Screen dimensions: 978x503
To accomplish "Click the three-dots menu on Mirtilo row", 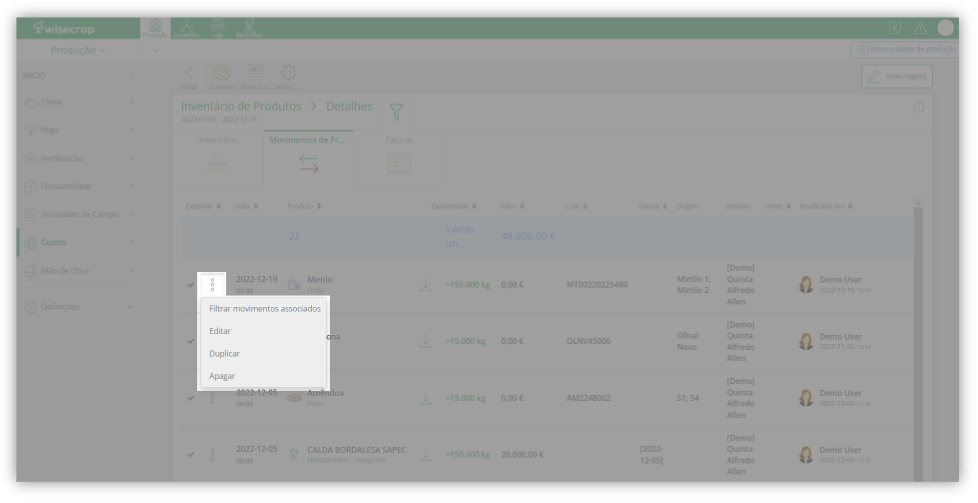I will (212, 285).
